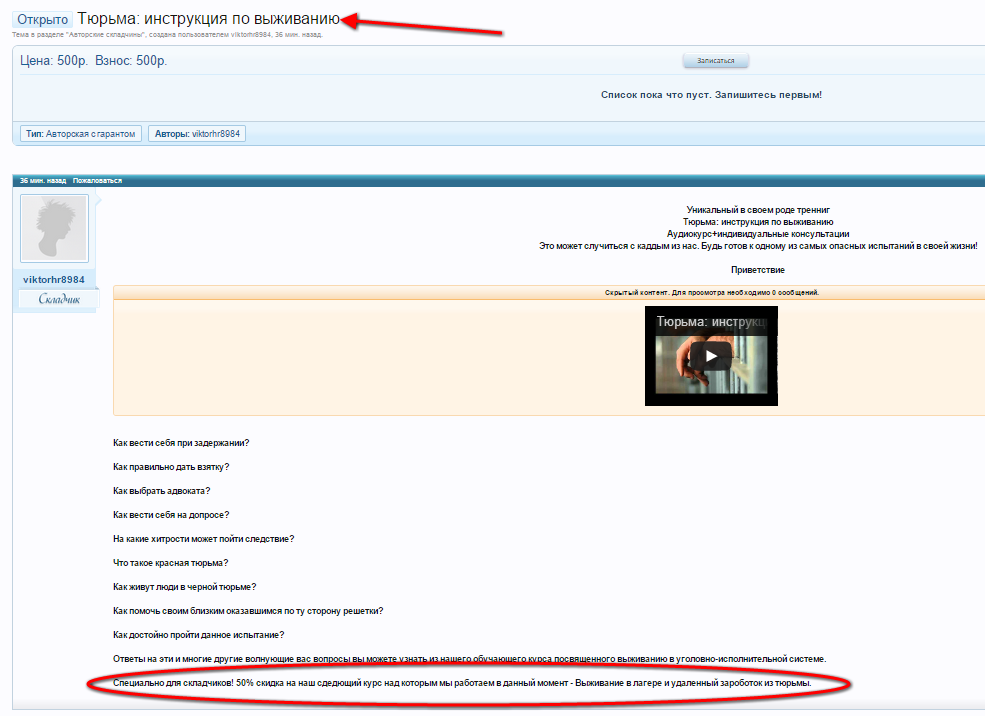Click the Взнос: 500р. fee text
This screenshot has width=985, height=716.
click(132, 61)
